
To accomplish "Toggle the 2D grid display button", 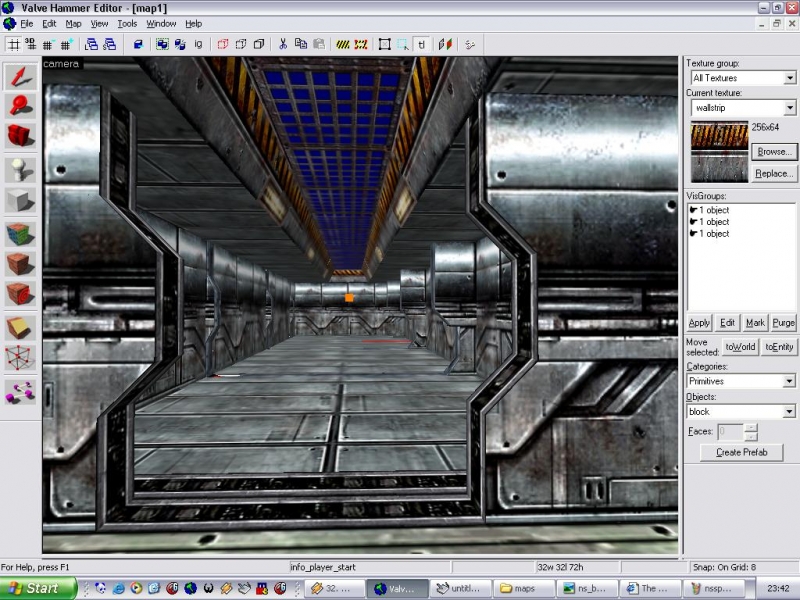I will tap(14, 44).
